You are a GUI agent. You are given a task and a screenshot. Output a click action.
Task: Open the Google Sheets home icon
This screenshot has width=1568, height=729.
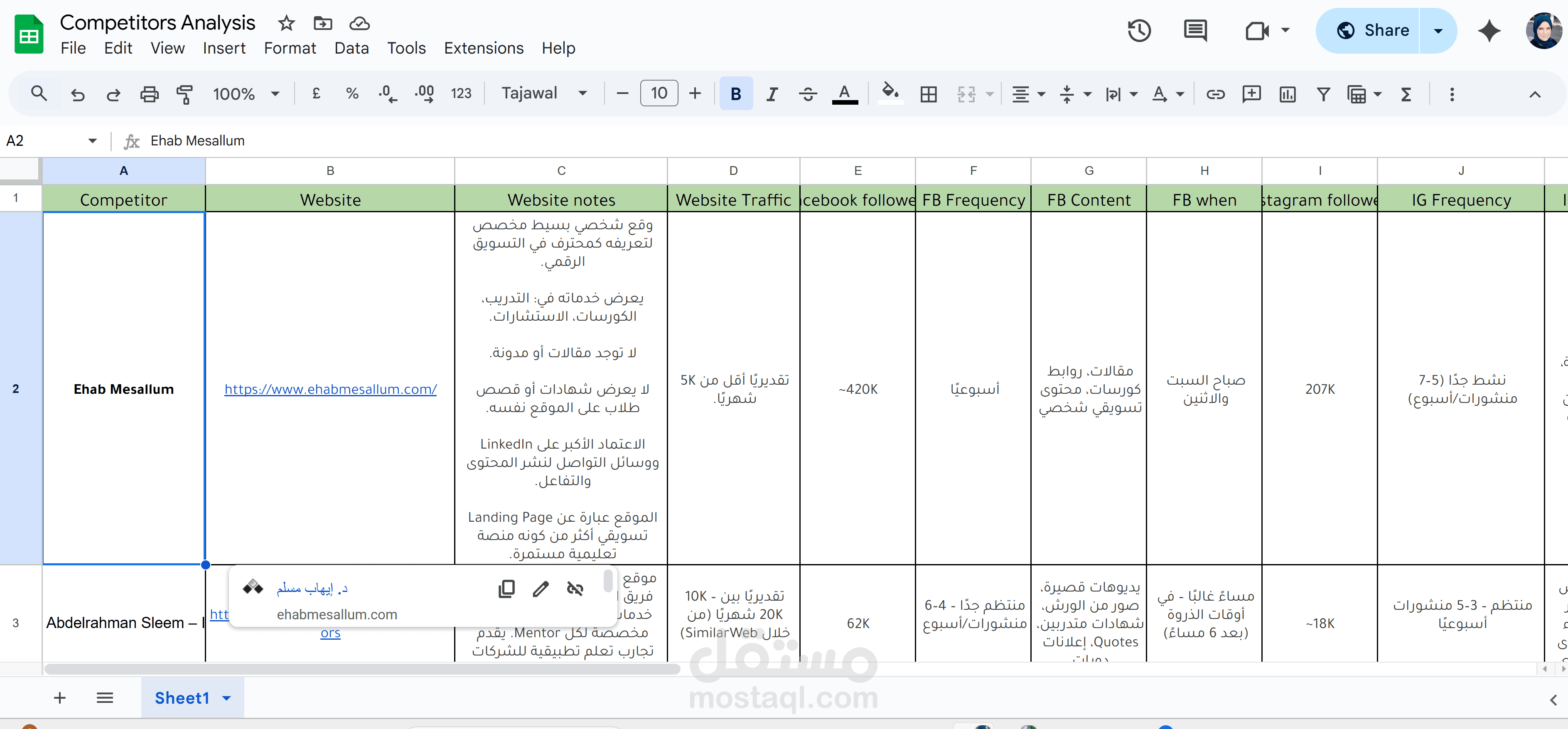pyautogui.click(x=29, y=34)
